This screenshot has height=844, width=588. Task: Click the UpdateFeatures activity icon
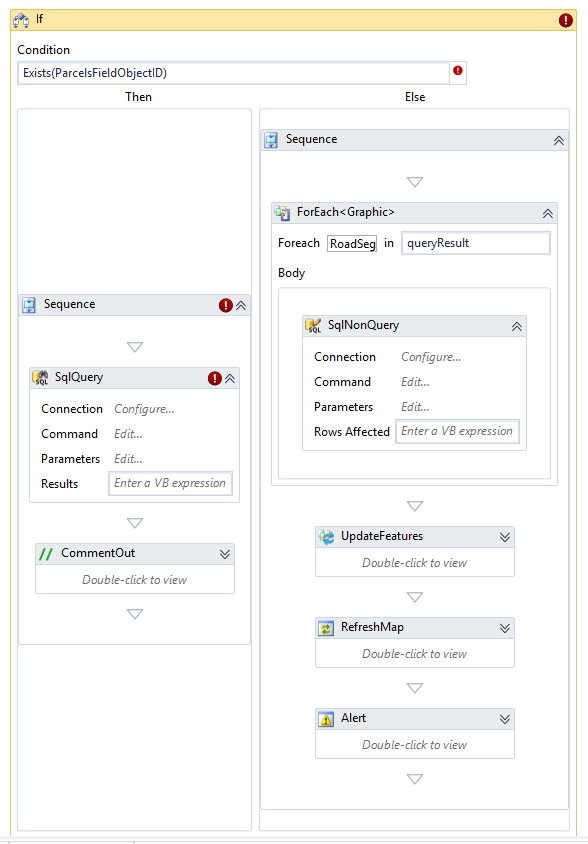326,537
